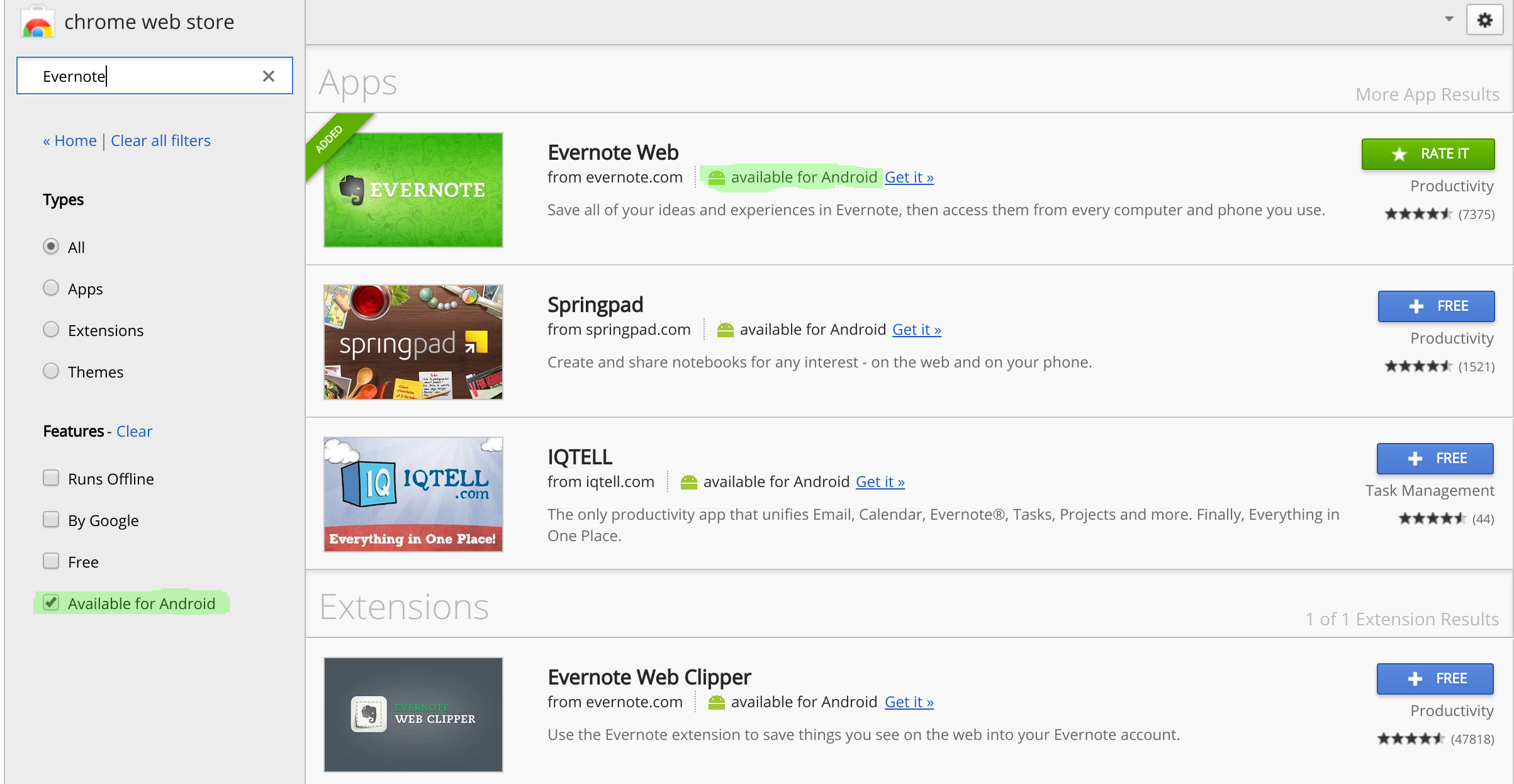Click Android icon in Evernote Web row
This screenshot has height=784, width=1514.
coord(716,178)
